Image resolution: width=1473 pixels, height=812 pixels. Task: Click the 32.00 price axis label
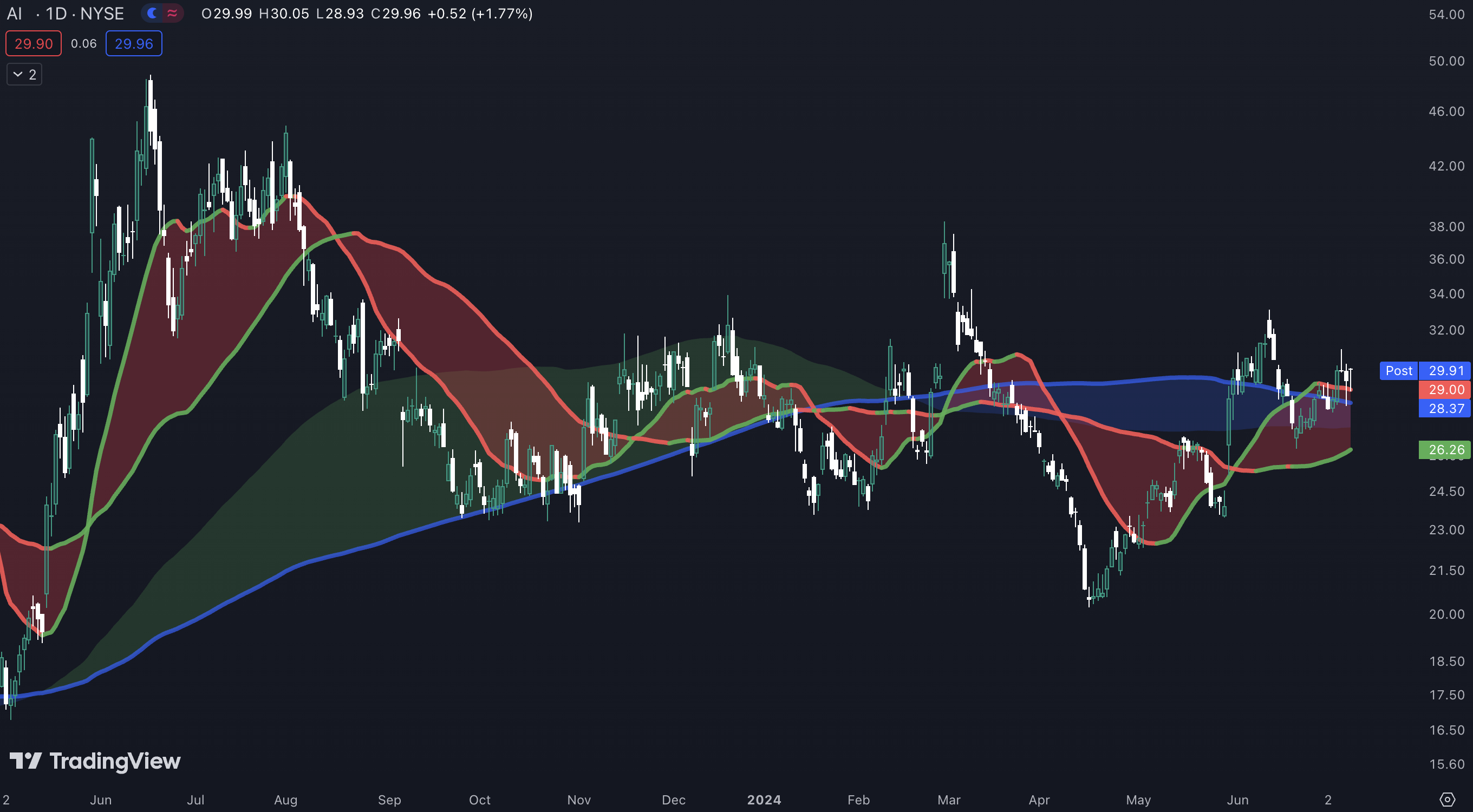pos(1446,330)
